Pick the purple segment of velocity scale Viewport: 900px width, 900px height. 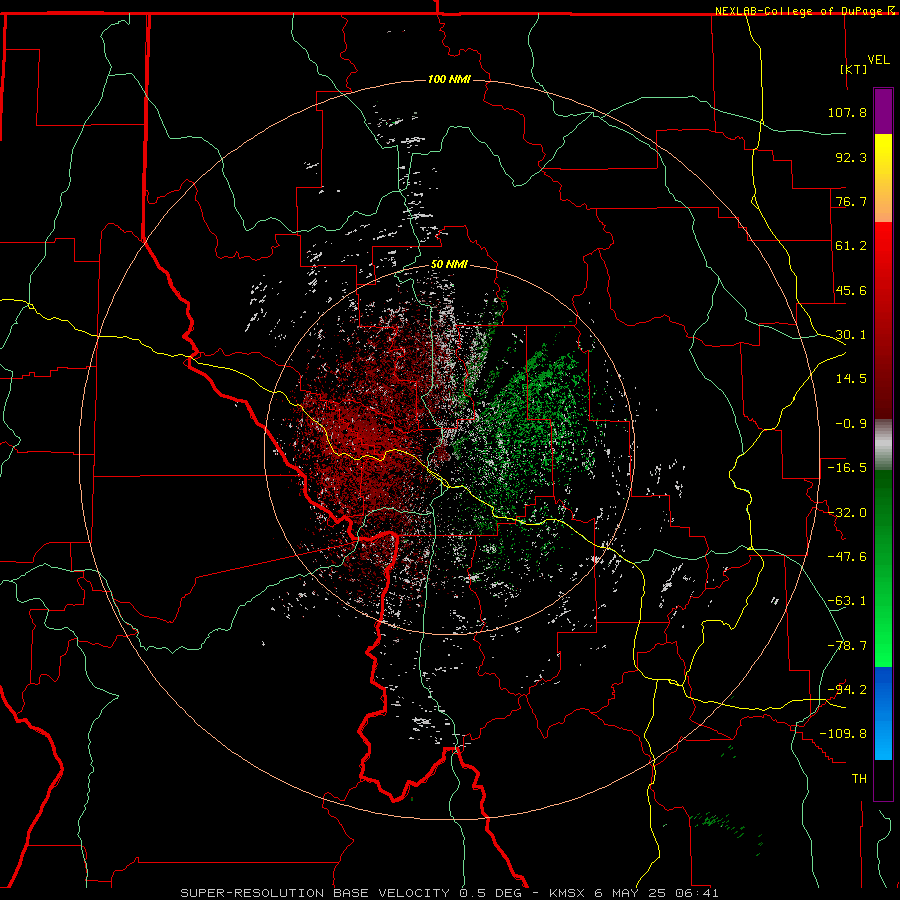[x=883, y=111]
